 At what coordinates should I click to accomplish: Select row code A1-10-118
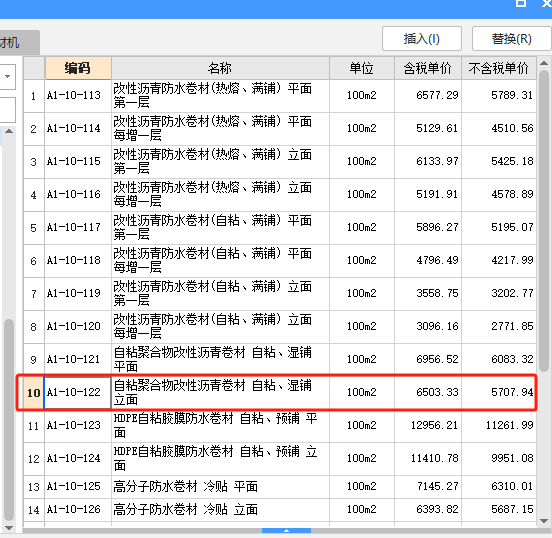(x=74, y=261)
